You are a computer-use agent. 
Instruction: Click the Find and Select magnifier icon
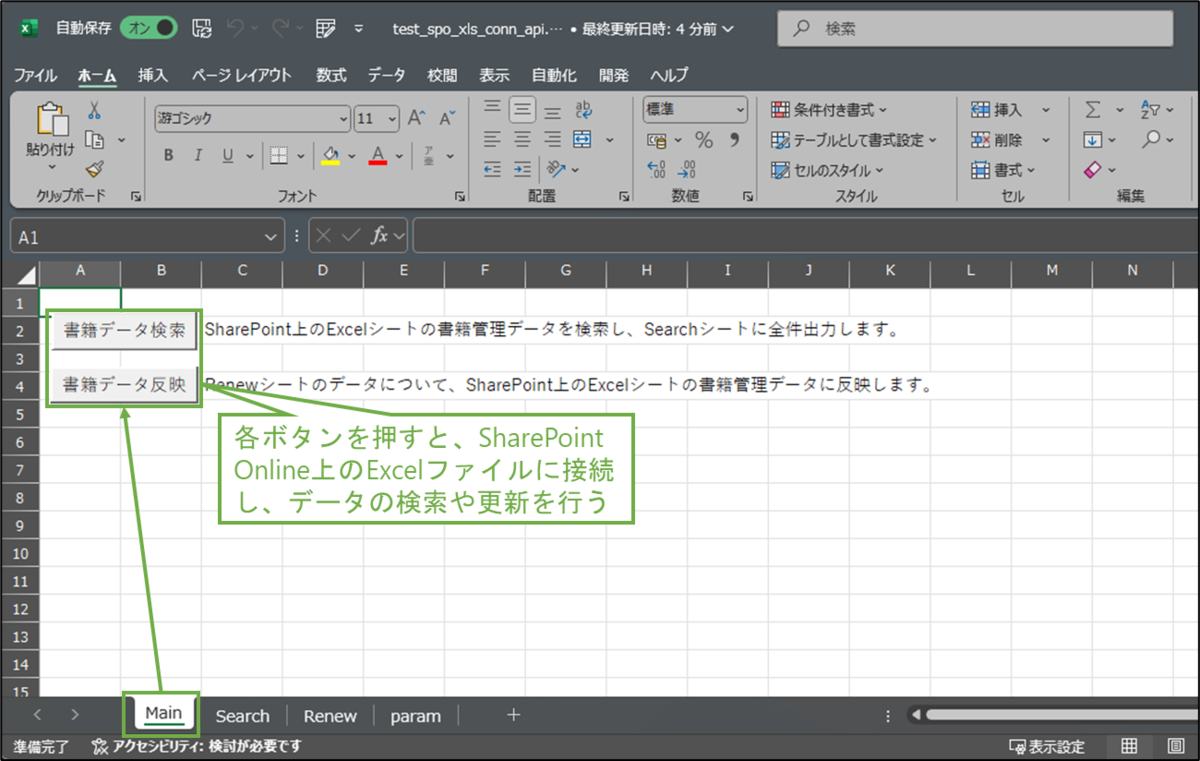(1152, 140)
